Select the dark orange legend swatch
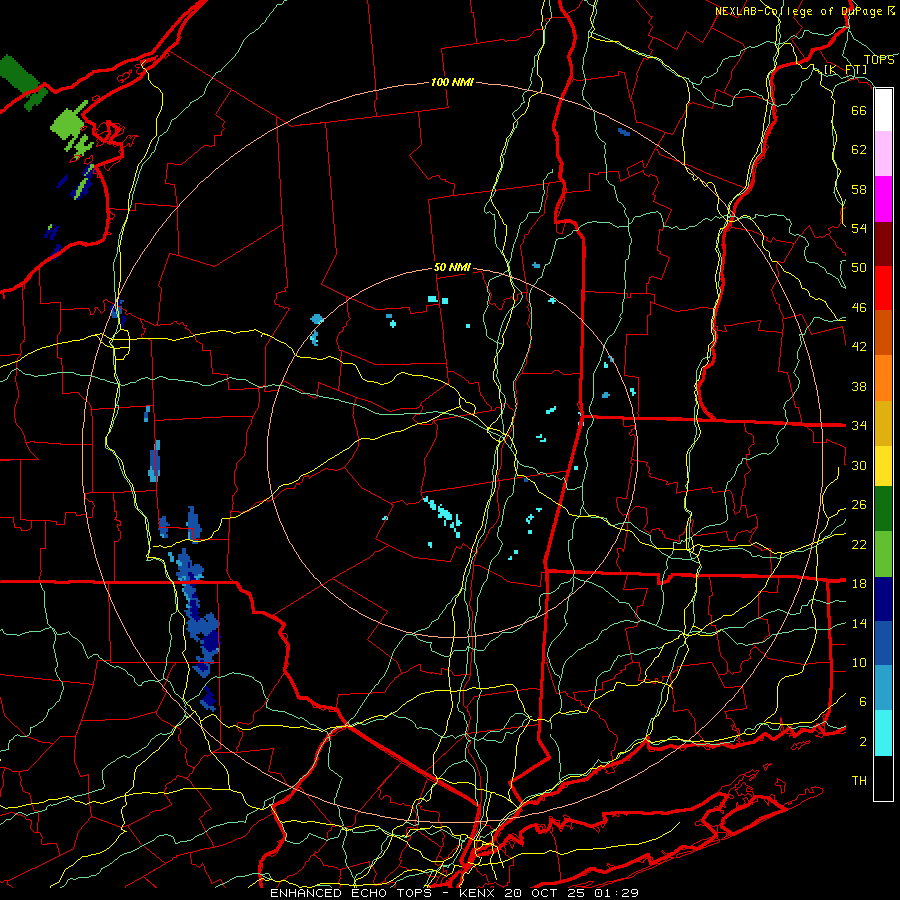Viewport: 900px width, 900px height. point(883,333)
